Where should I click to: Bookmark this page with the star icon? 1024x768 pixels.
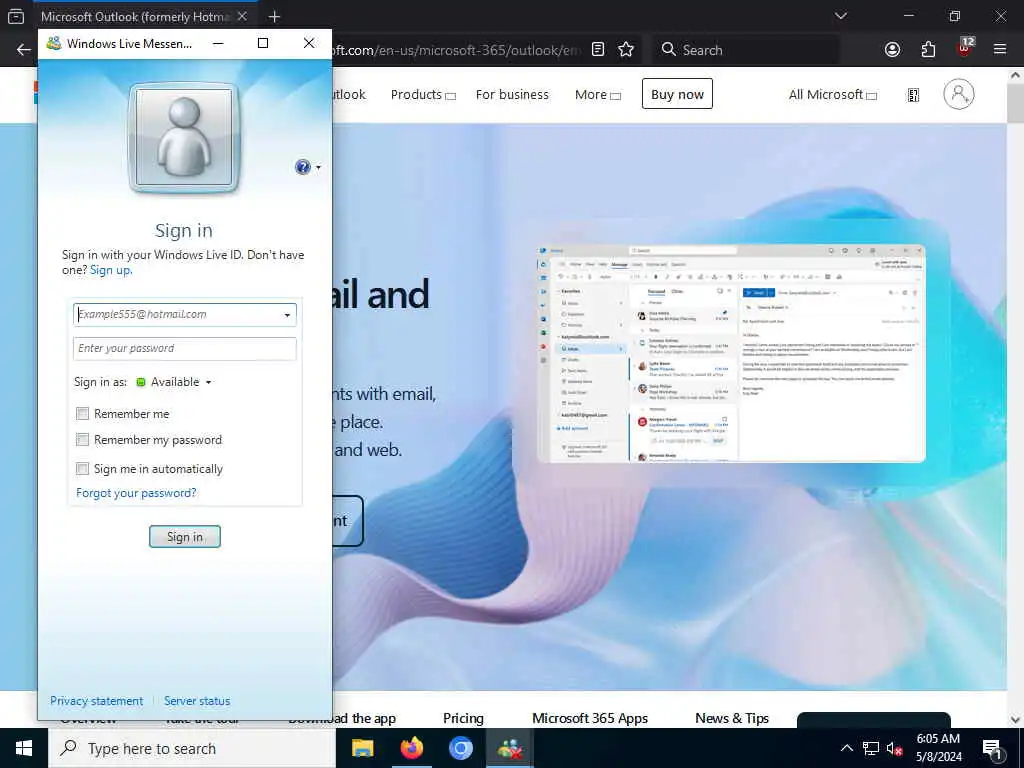[x=626, y=50]
